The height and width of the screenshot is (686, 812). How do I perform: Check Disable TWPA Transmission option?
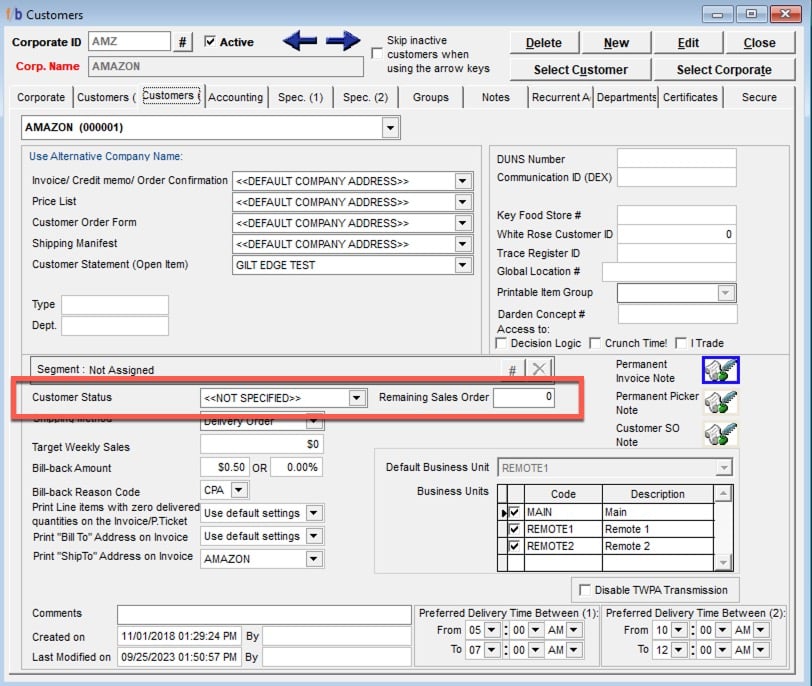(x=584, y=590)
